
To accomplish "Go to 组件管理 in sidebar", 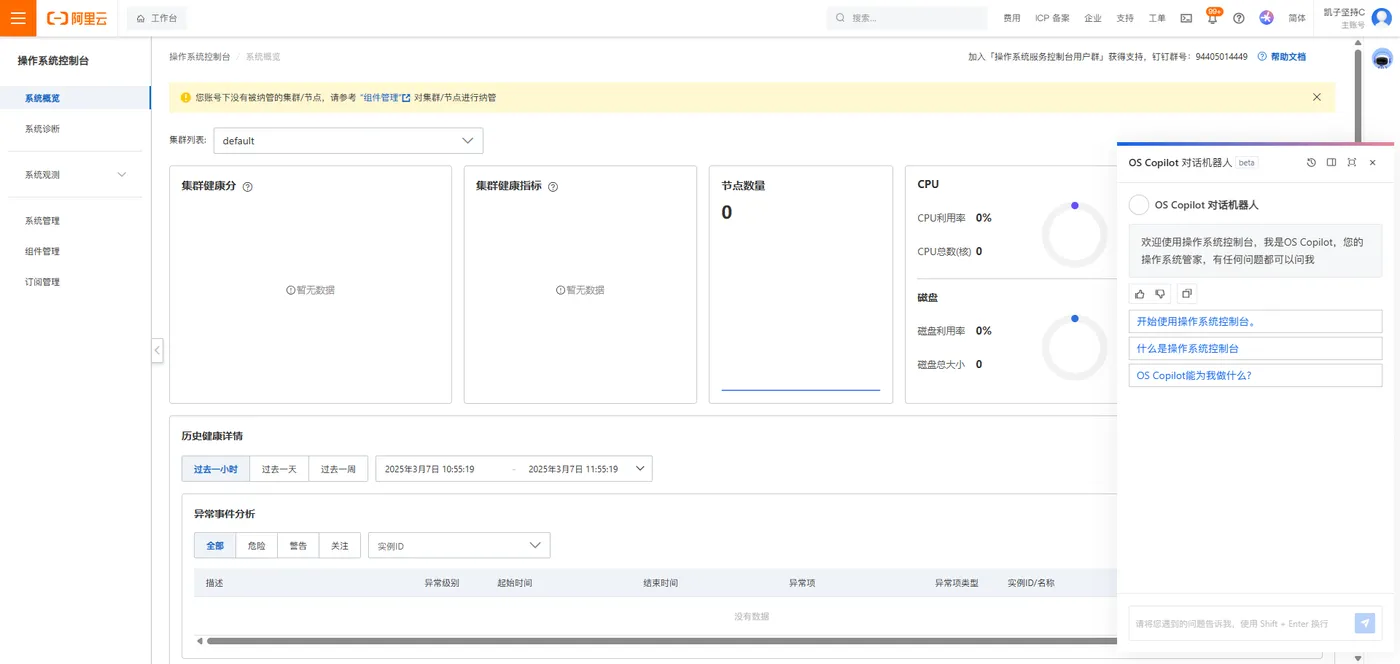I will coord(42,252).
